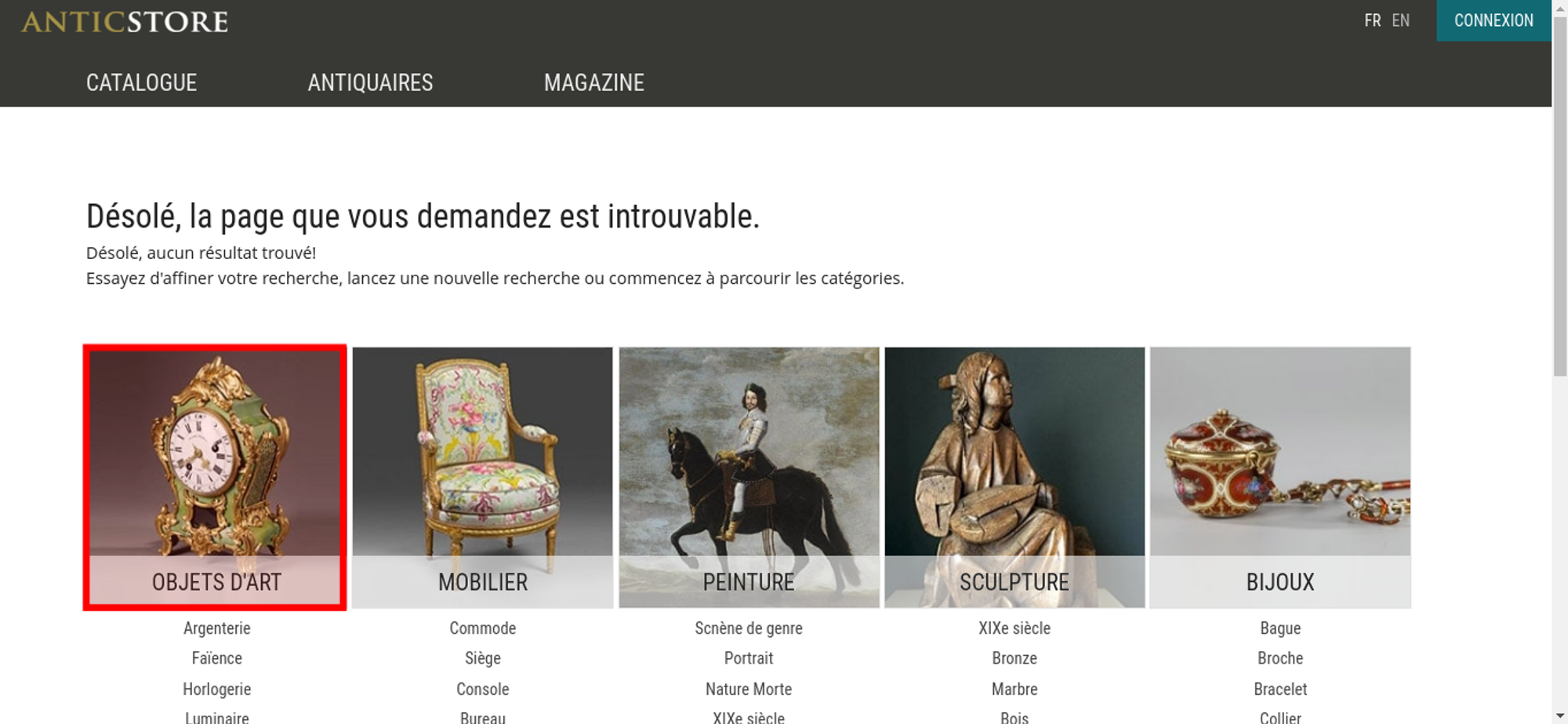Click the Connexion button

1494,20
